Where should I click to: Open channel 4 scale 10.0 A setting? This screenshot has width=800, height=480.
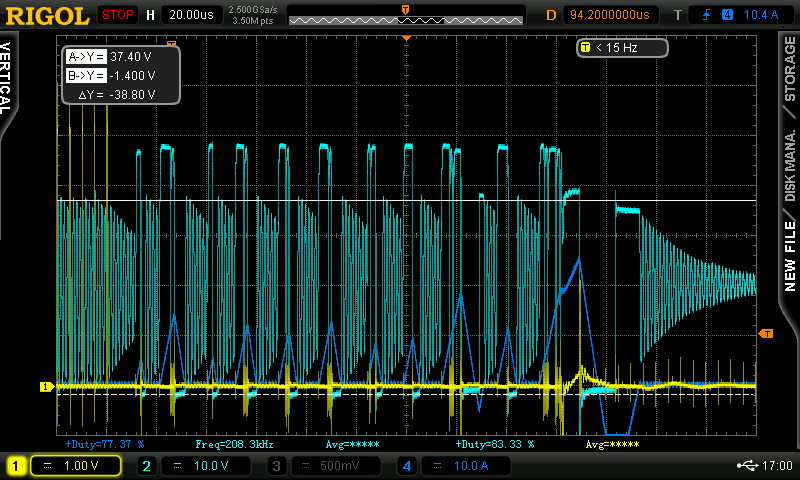coord(468,465)
